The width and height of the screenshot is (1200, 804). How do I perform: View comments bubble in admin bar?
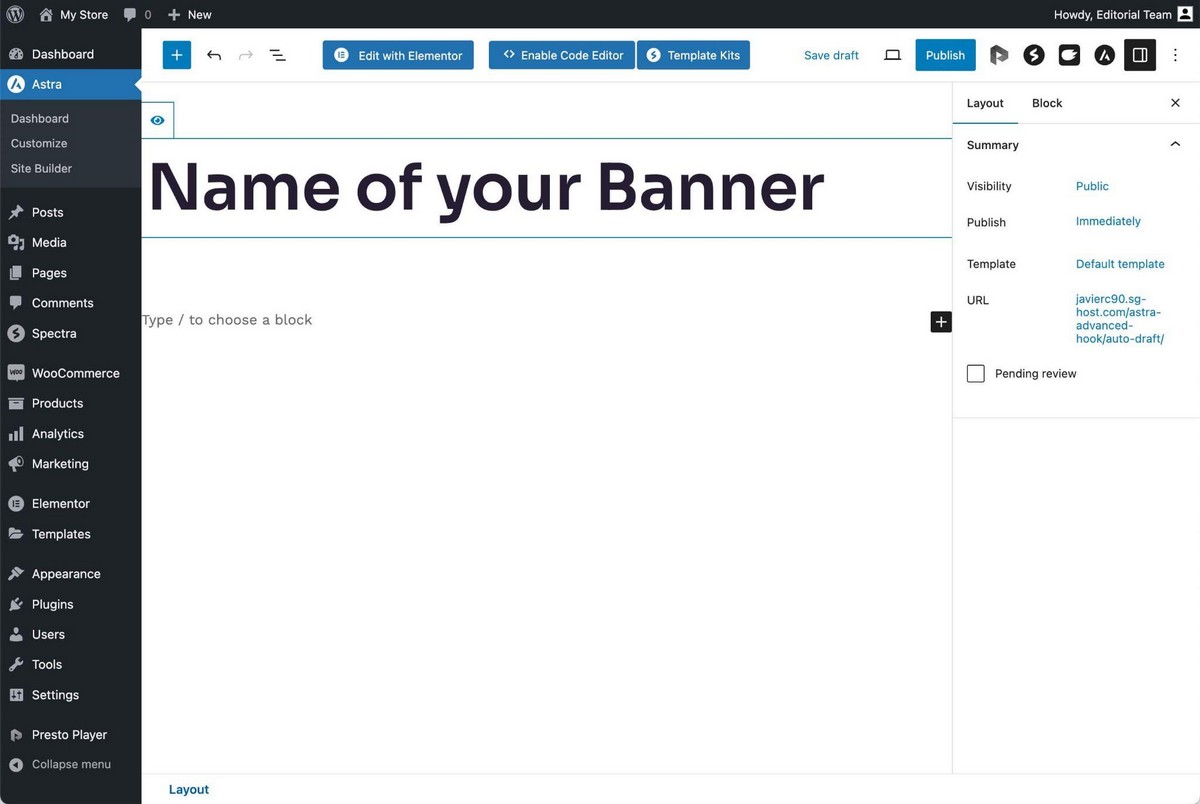point(137,14)
